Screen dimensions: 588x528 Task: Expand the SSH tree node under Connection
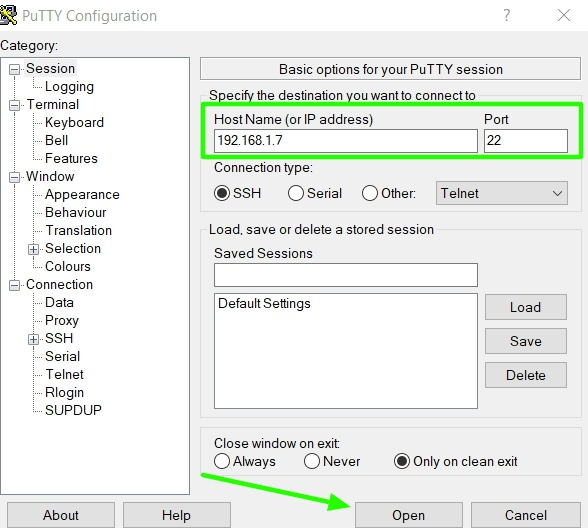(x=33, y=339)
